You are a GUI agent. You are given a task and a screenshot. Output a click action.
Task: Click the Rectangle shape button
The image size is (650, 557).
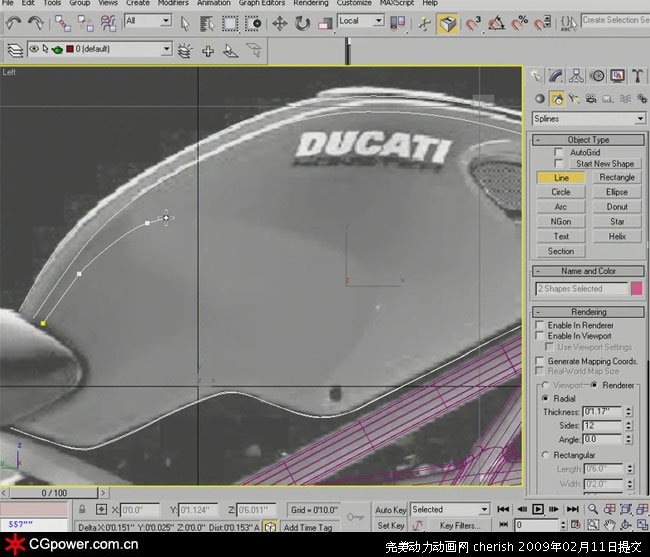[617, 177]
